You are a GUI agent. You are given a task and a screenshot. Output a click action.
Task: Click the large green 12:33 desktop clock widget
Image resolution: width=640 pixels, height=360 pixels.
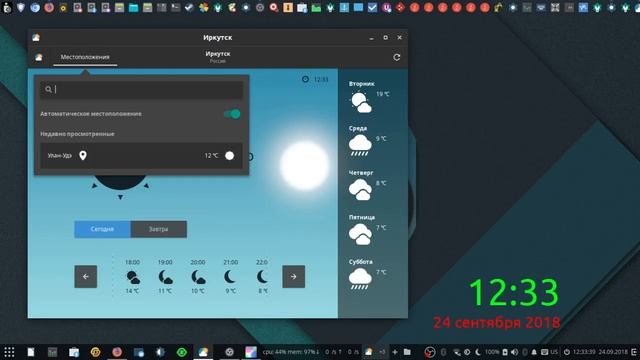[x=514, y=292]
